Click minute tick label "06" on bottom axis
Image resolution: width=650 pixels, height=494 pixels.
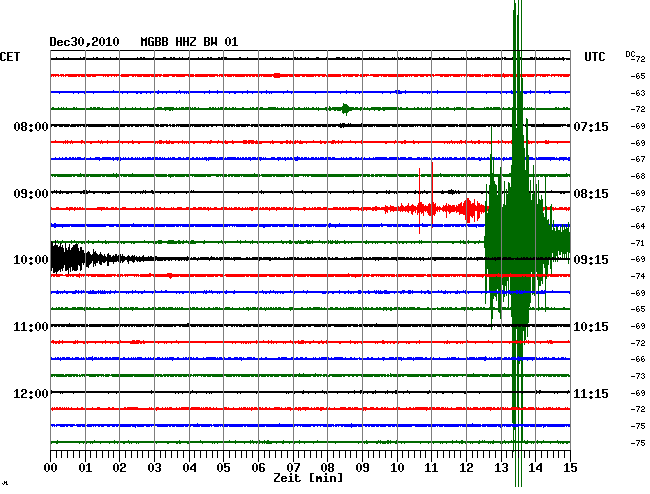coord(258,468)
